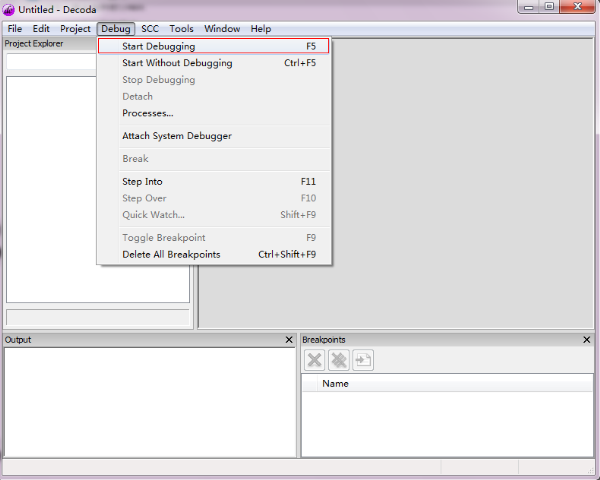
Task: Close the Breakpoints panel
Action: 587,340
